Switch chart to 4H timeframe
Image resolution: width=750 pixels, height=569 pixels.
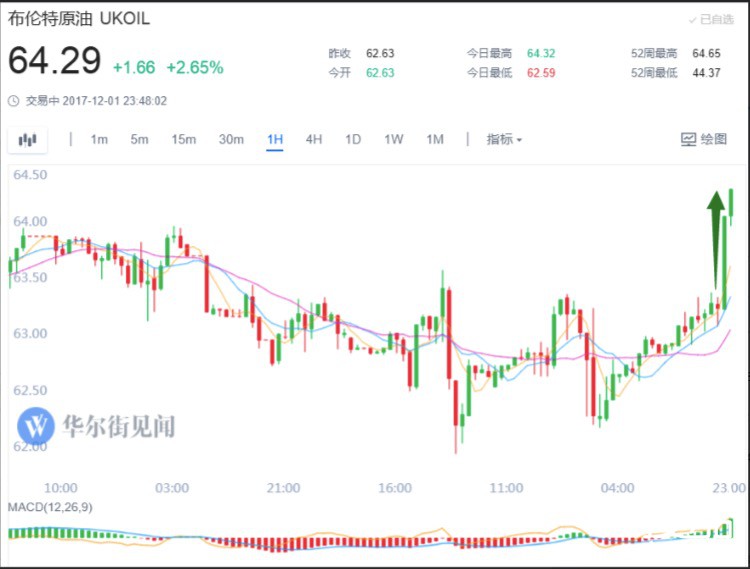point(314,139)
